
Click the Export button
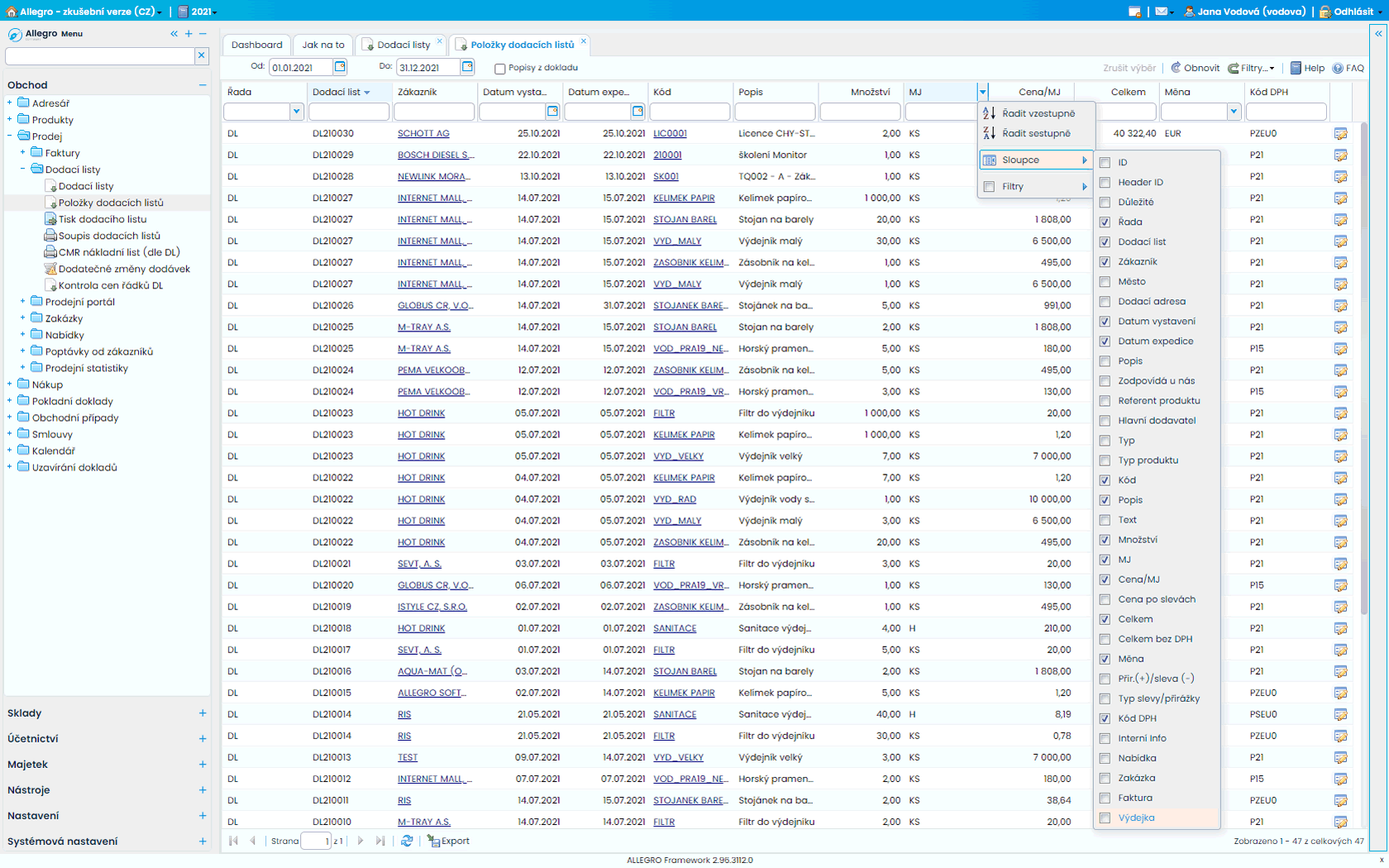(448, 841)
